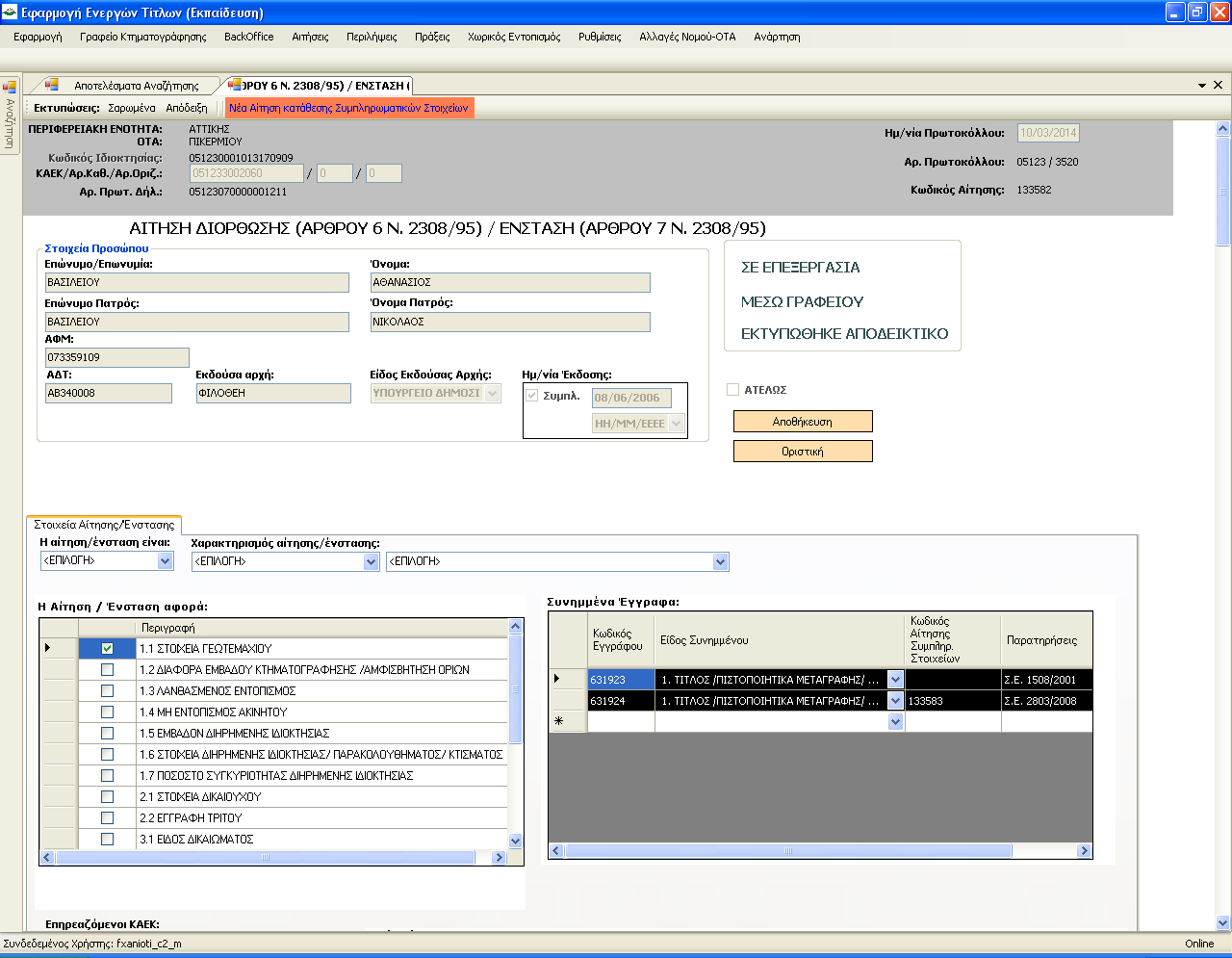Click the new-row asterisk marker in attachments
Image resolution: width=1232 pixels, height=958 pixels.
(558, 722)
